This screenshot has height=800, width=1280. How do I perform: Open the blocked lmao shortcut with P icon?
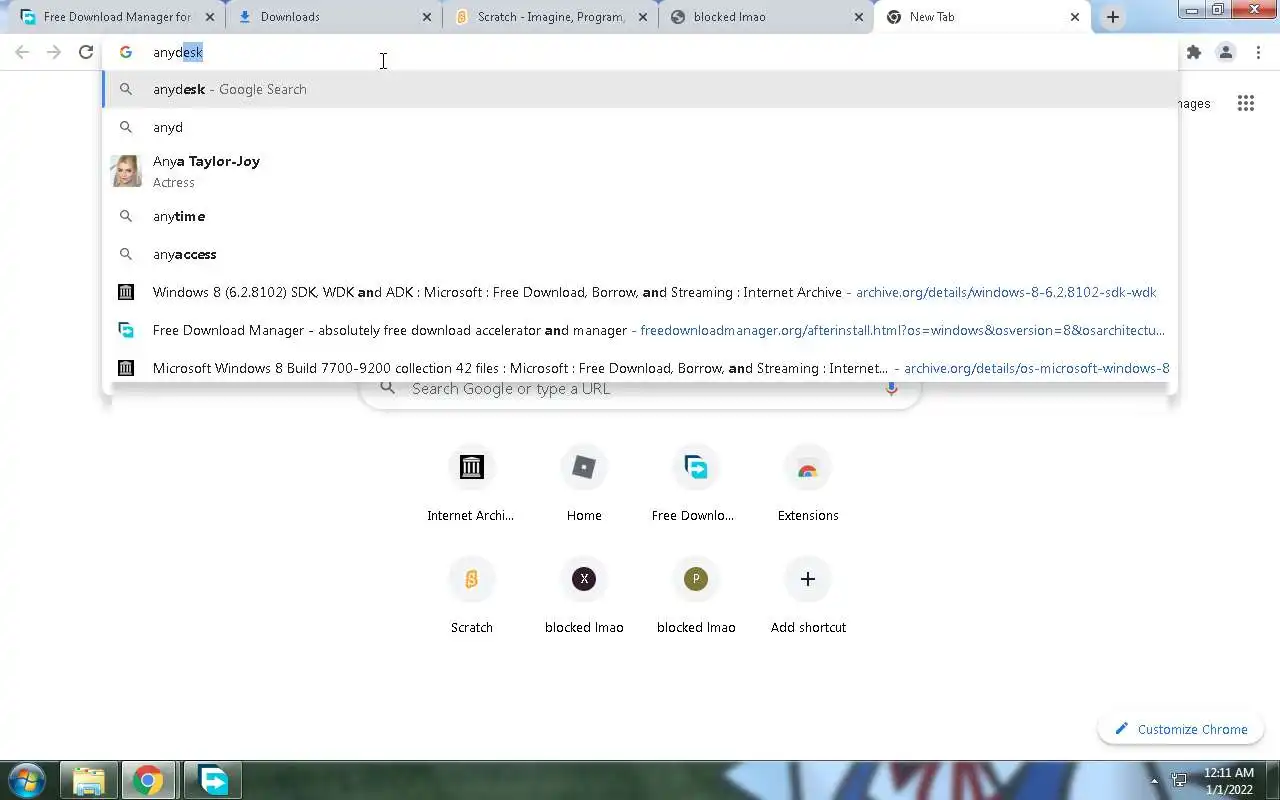696,598
